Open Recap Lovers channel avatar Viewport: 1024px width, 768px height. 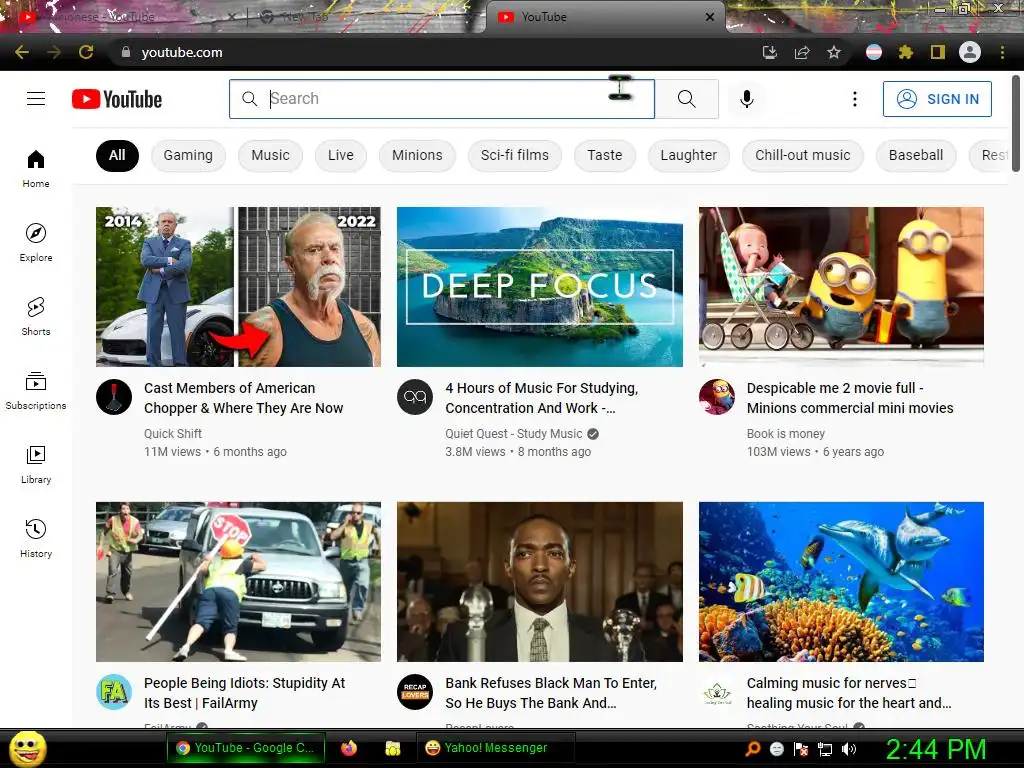point(415,692)
